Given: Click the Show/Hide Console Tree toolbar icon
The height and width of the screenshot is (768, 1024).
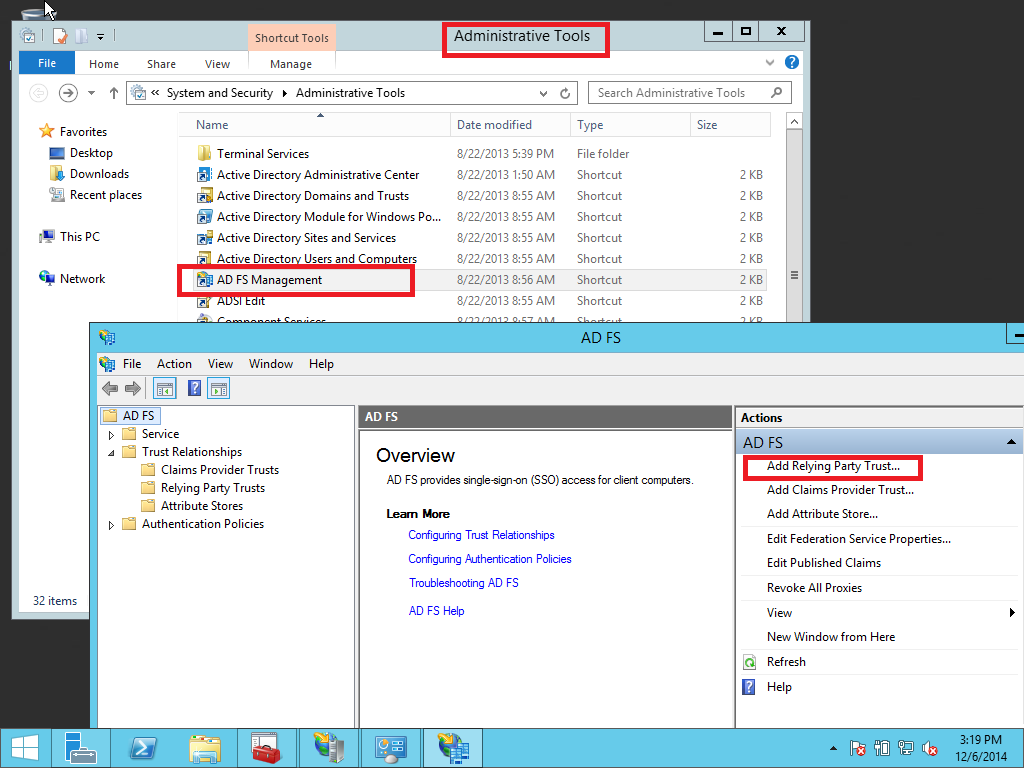Looking at the screenshot, I should point(165,389).
